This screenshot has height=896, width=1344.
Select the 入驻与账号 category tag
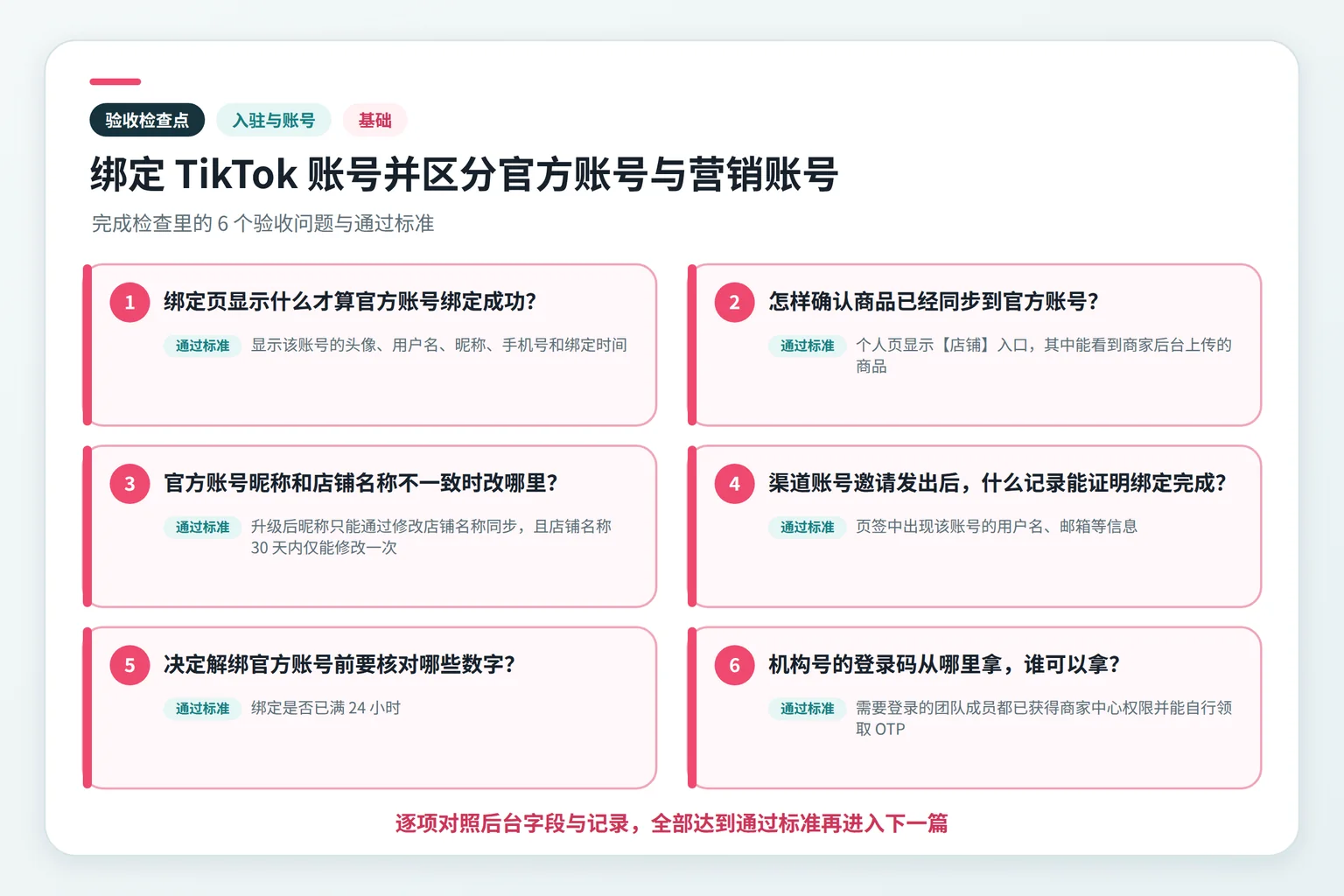click(x=274, y=120)
